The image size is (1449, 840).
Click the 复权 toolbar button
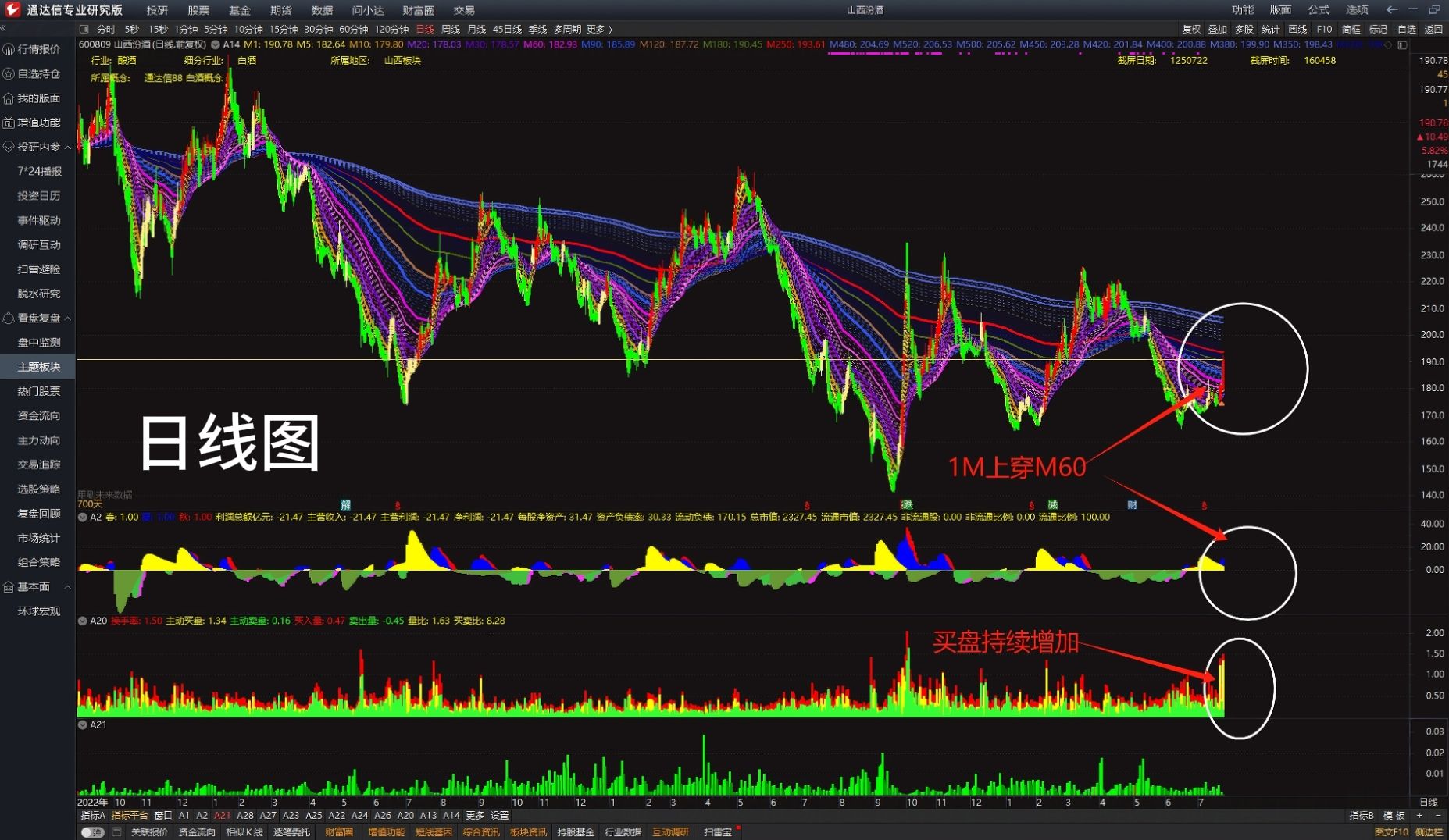1191,29
